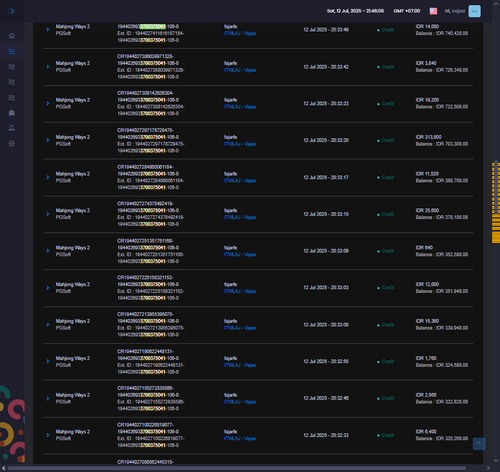Click the amount IDR 15,360
Image resolution: width=500 pixels, height=472 pixels.
coord(427,321)
